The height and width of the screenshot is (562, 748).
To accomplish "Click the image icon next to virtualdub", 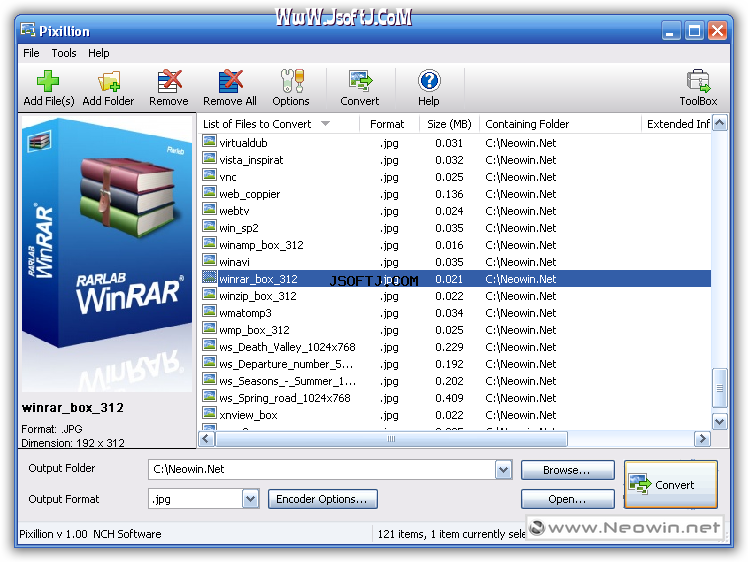I will pyautogui.click(x=209, y=141).
